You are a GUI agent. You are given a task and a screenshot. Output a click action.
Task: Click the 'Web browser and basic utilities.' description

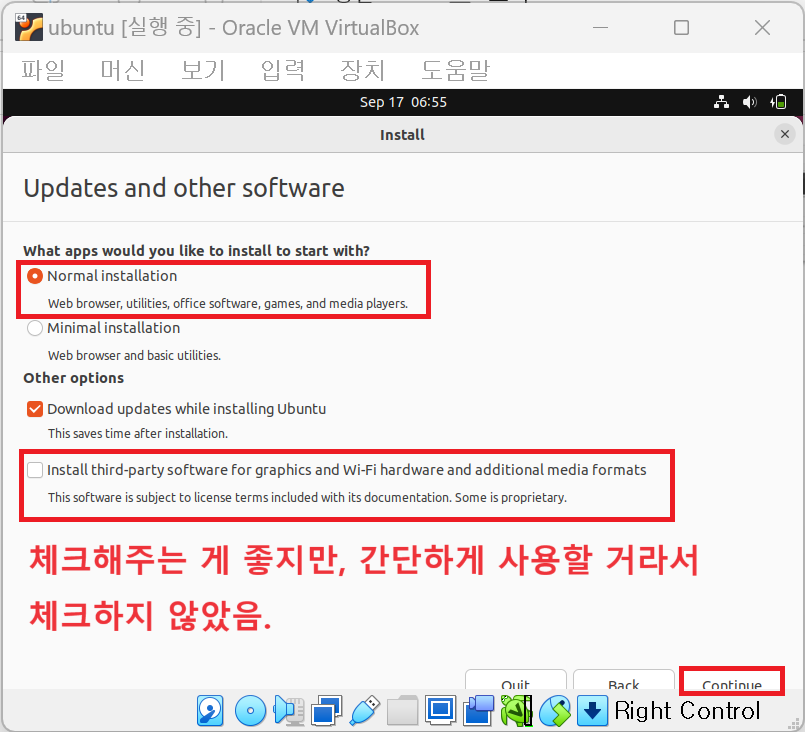point(135,355)
